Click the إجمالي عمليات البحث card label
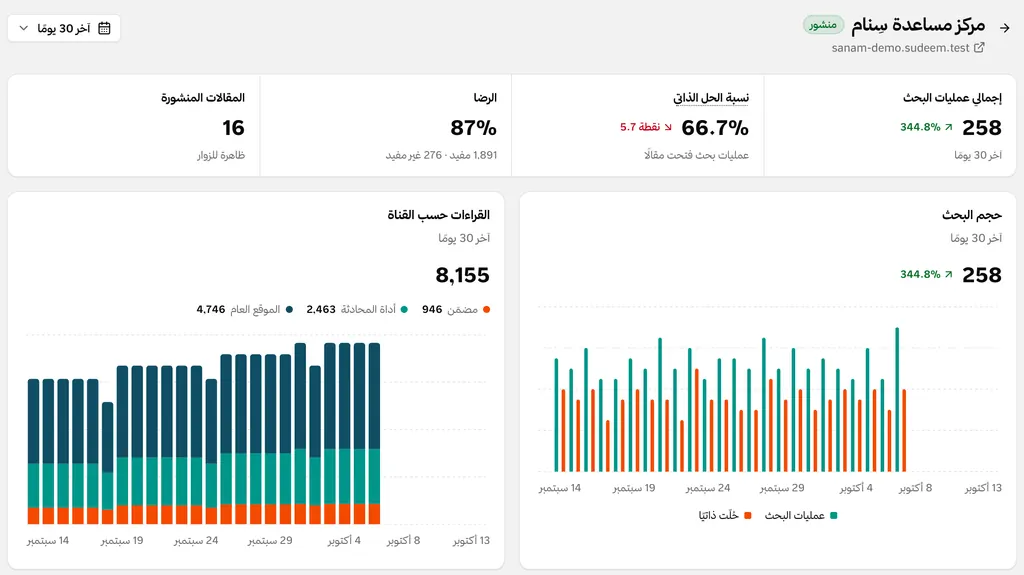The image size is (1024, 575). [952, 98]
